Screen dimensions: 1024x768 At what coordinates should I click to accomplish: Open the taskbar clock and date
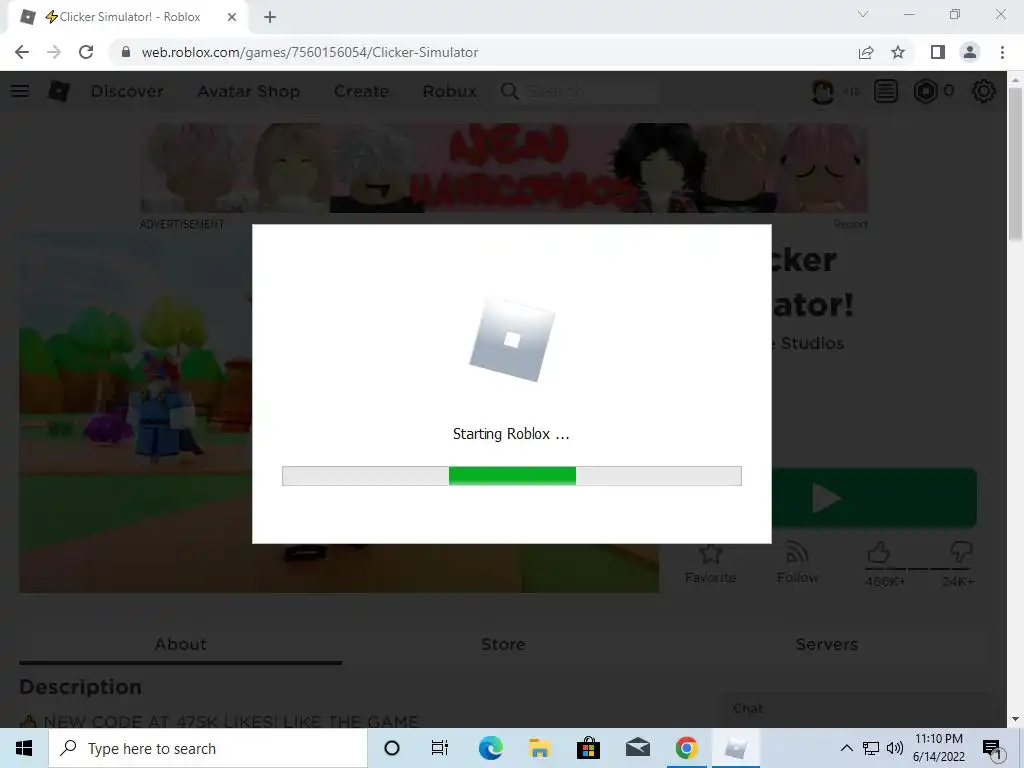938,748
